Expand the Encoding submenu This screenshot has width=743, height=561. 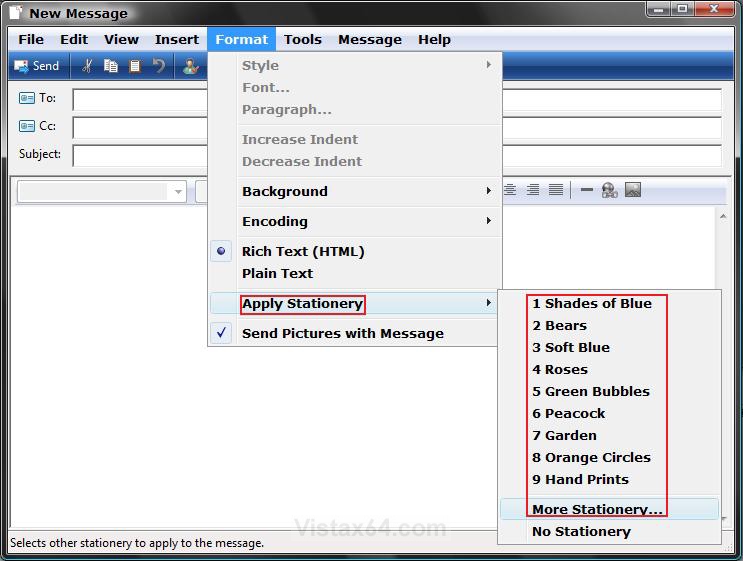(x=355, y=221)
